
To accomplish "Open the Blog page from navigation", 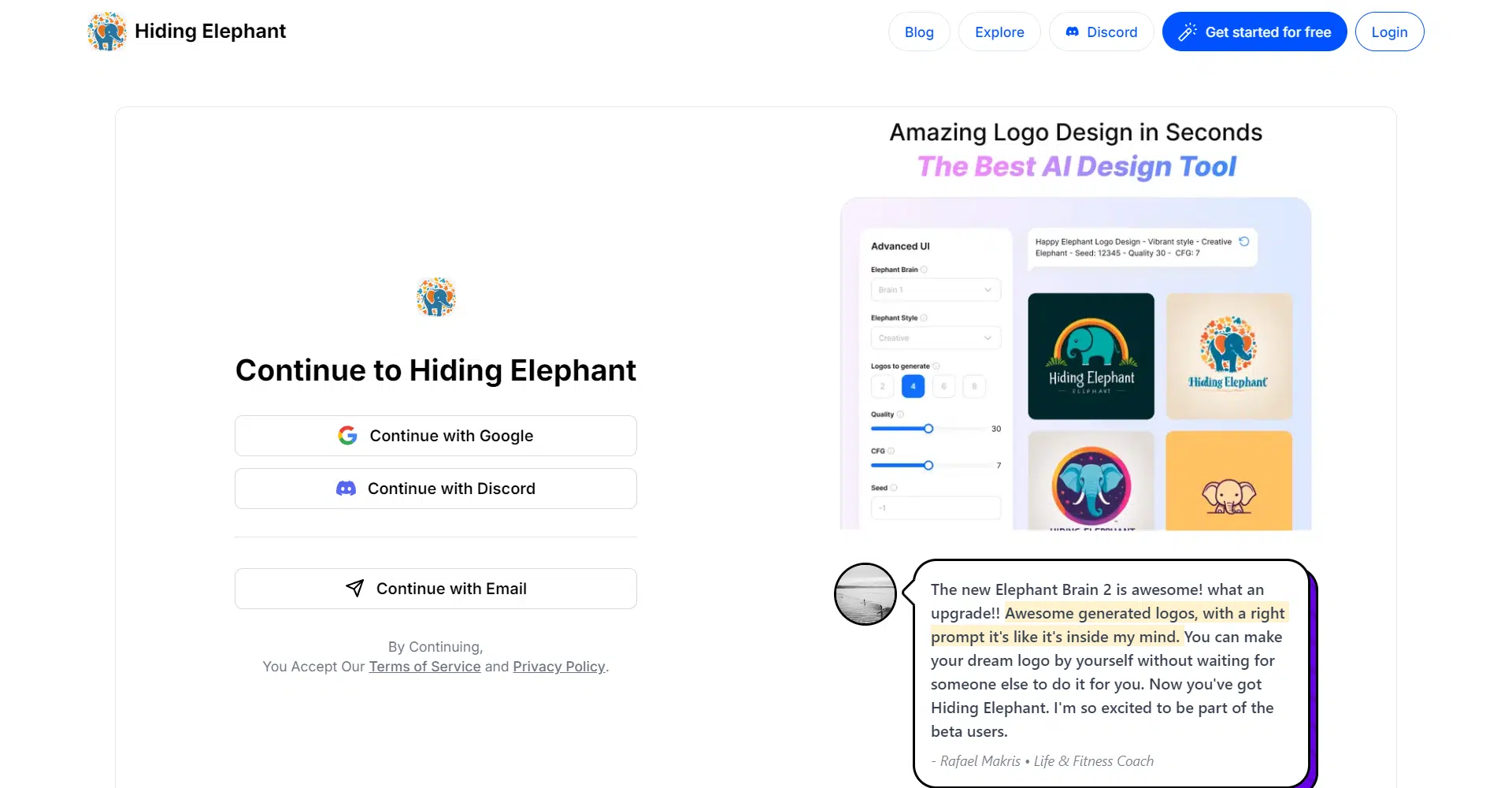I will coord(919,32).
